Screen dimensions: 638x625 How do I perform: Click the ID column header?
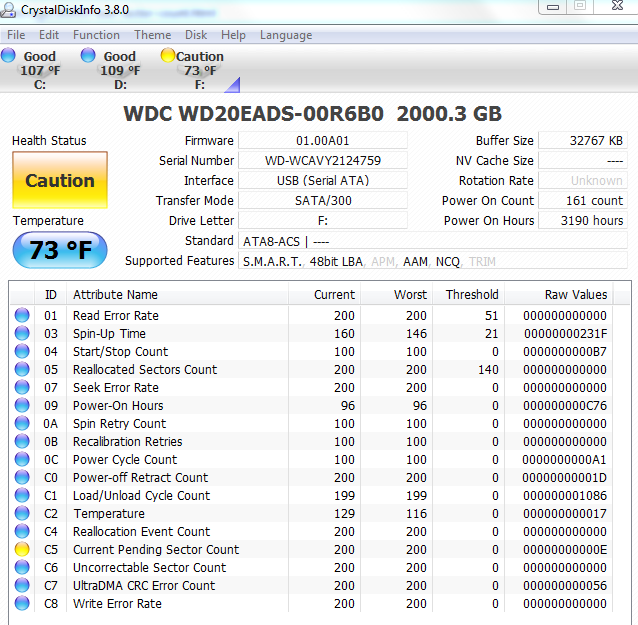[50, 294]
